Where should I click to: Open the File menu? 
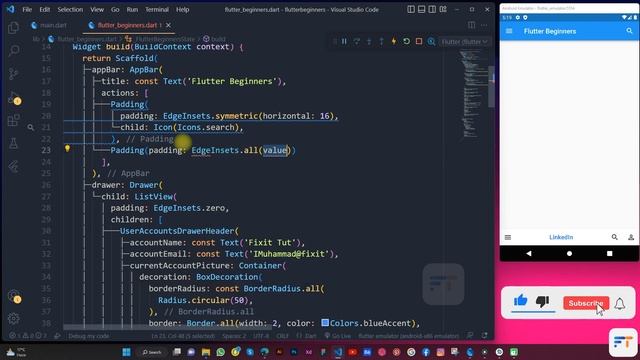[x=27, y=9]
